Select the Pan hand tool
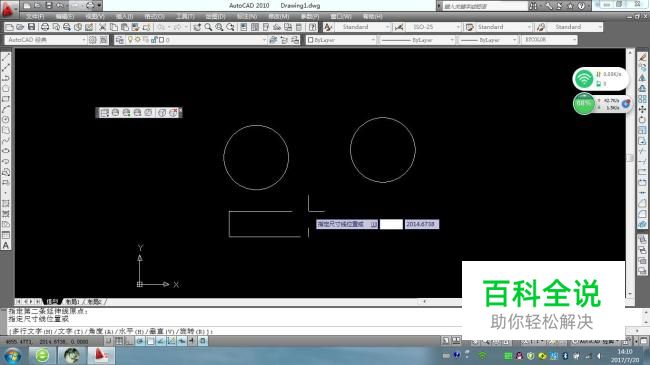650x365 pixels. pos(197,27)
